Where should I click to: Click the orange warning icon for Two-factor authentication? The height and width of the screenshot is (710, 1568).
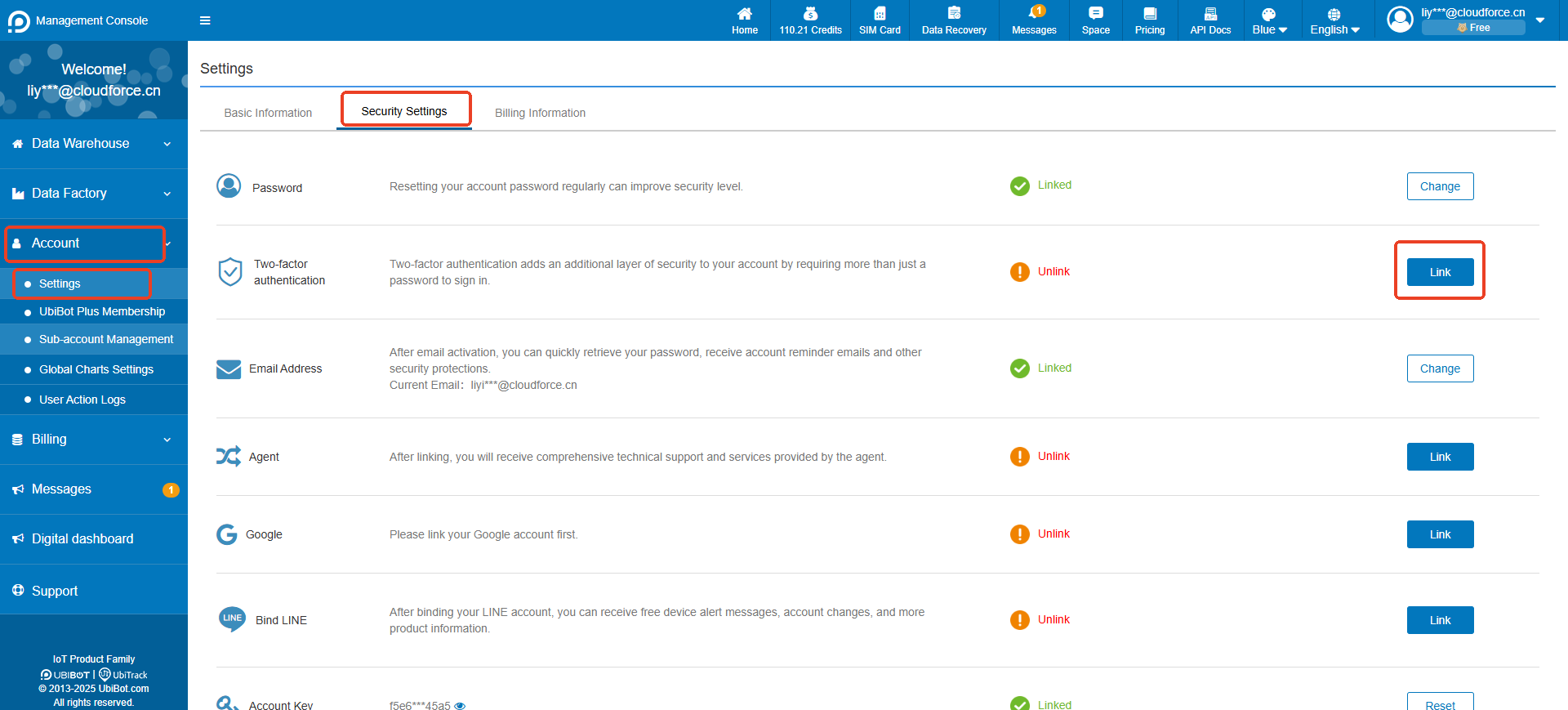1020,272
